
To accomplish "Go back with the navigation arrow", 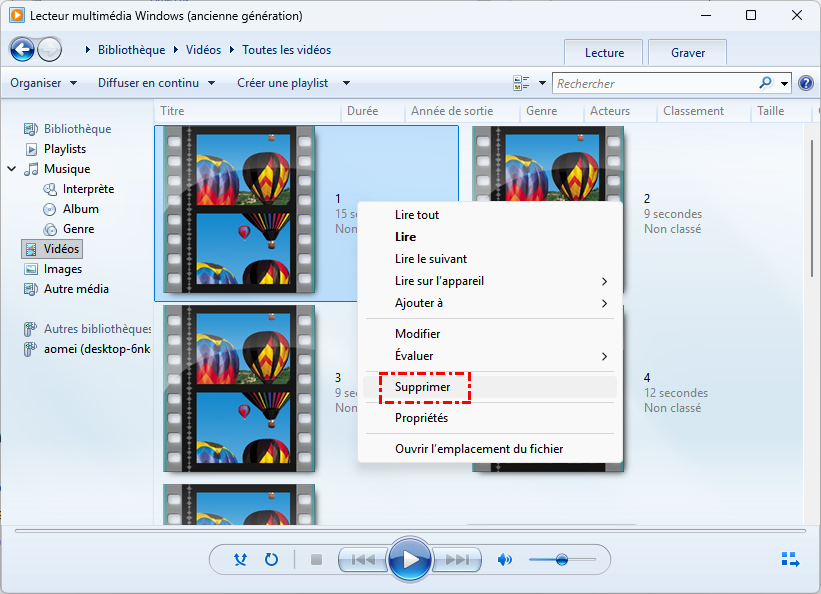I will (22, 49).
